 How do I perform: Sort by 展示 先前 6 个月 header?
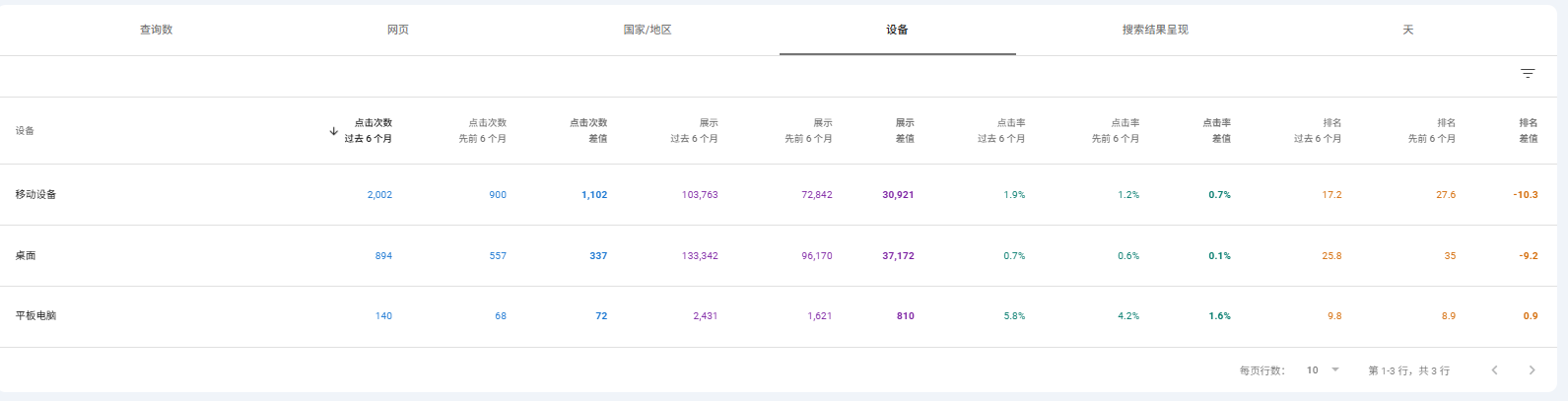click(809, 131)
